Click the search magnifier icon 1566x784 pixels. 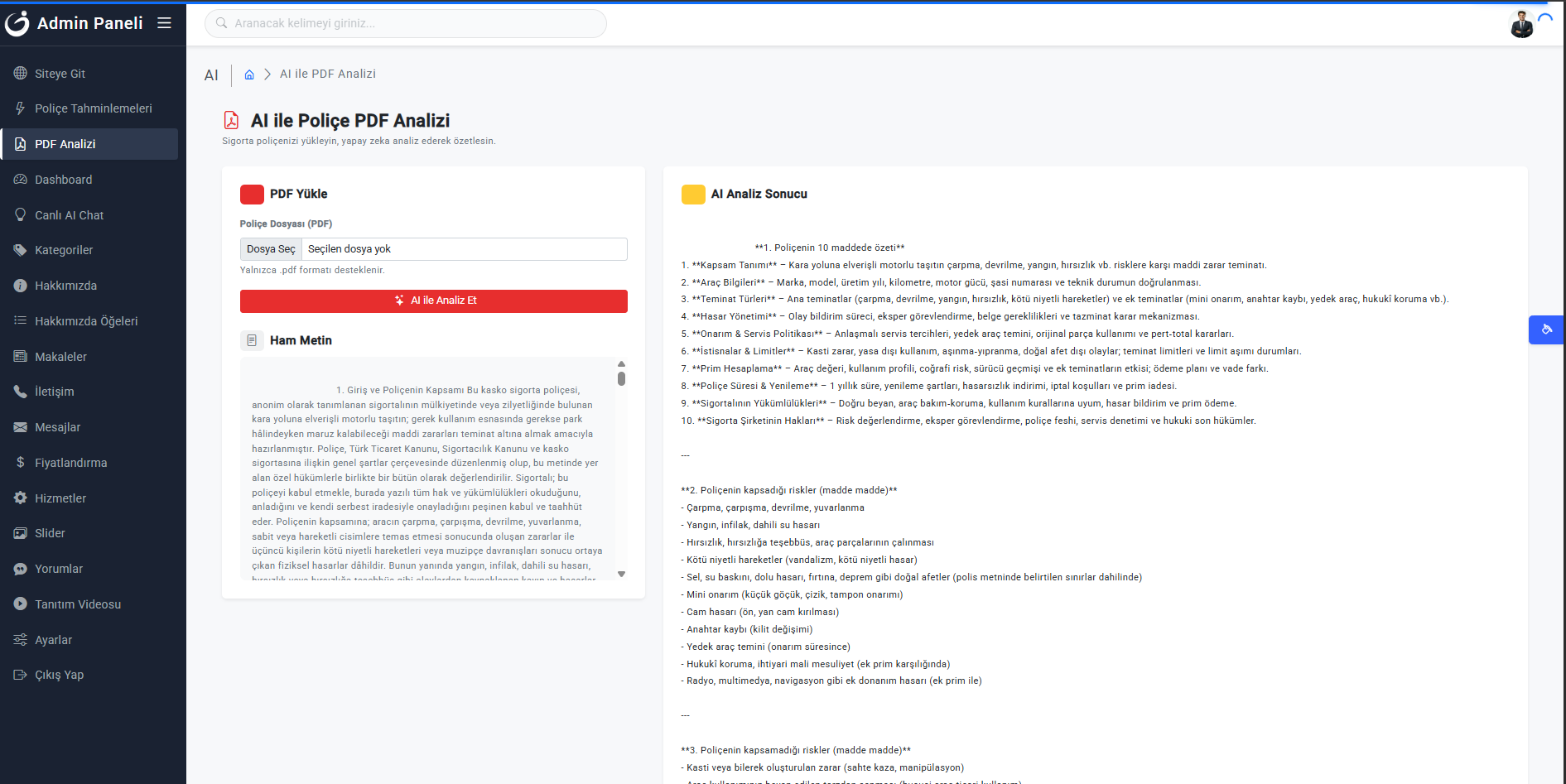[221, 23]
